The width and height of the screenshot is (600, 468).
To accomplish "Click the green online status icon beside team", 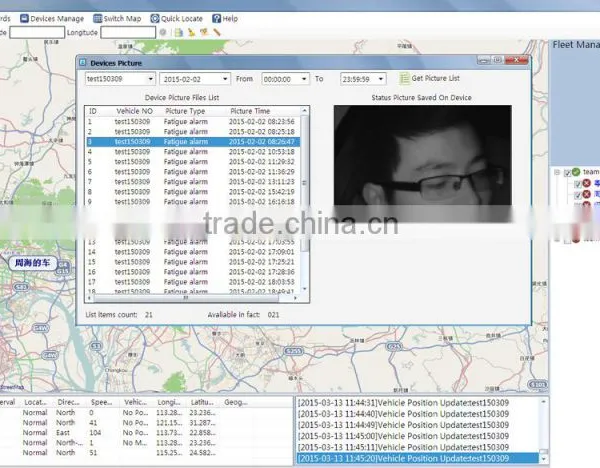I will [576, 172].
